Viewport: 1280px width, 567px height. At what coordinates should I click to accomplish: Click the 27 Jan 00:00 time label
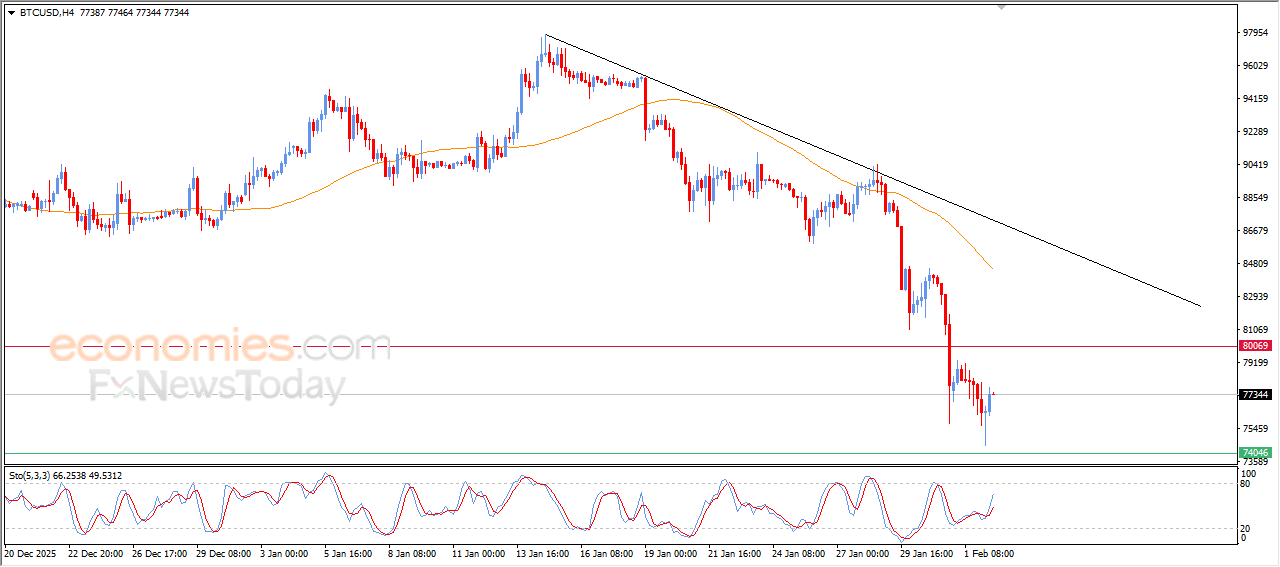click(x=864, y=553)
